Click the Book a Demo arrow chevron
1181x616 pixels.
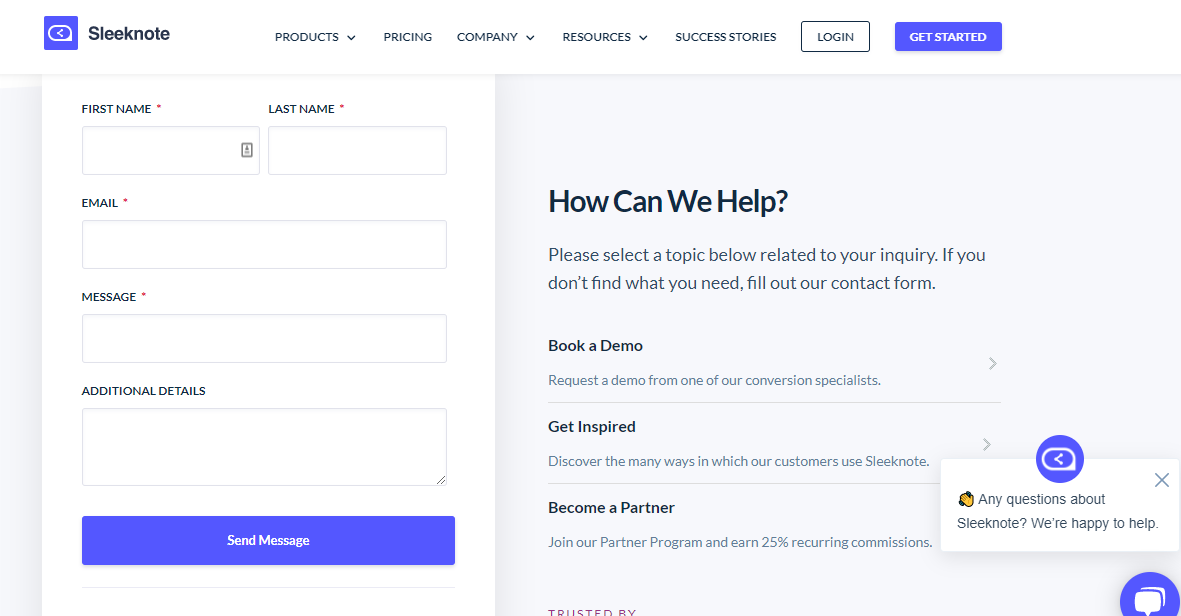[x=993, y=364]
